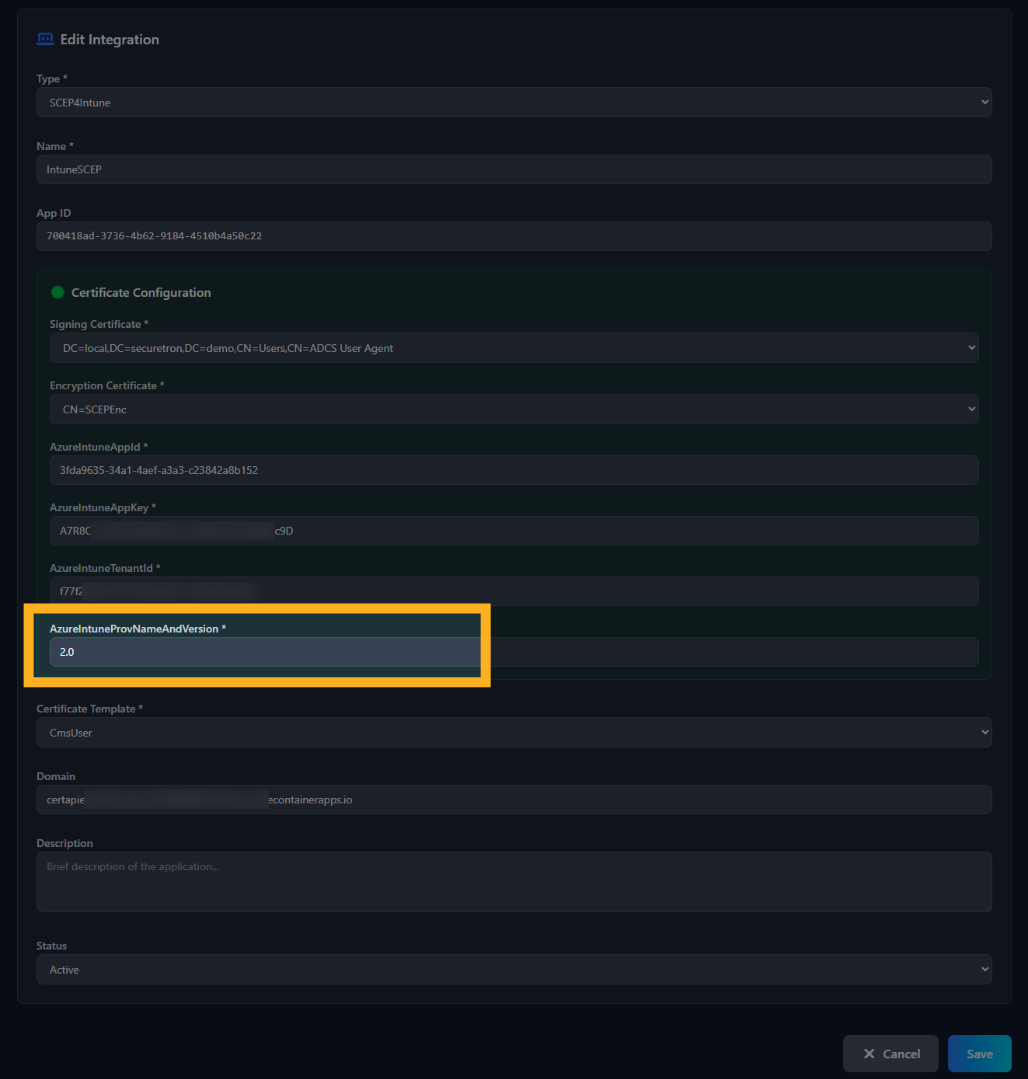Click the chevron on the Status dropdown
Screen dimensions: 1028x1079
[984, 968]
